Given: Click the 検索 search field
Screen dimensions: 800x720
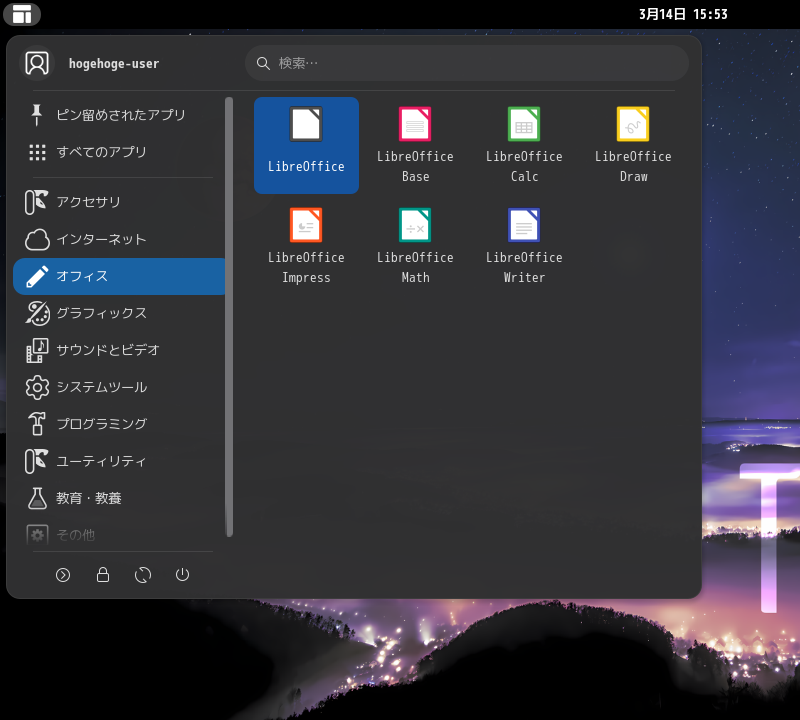Looking at the screenshot, I should coord(467,63).
